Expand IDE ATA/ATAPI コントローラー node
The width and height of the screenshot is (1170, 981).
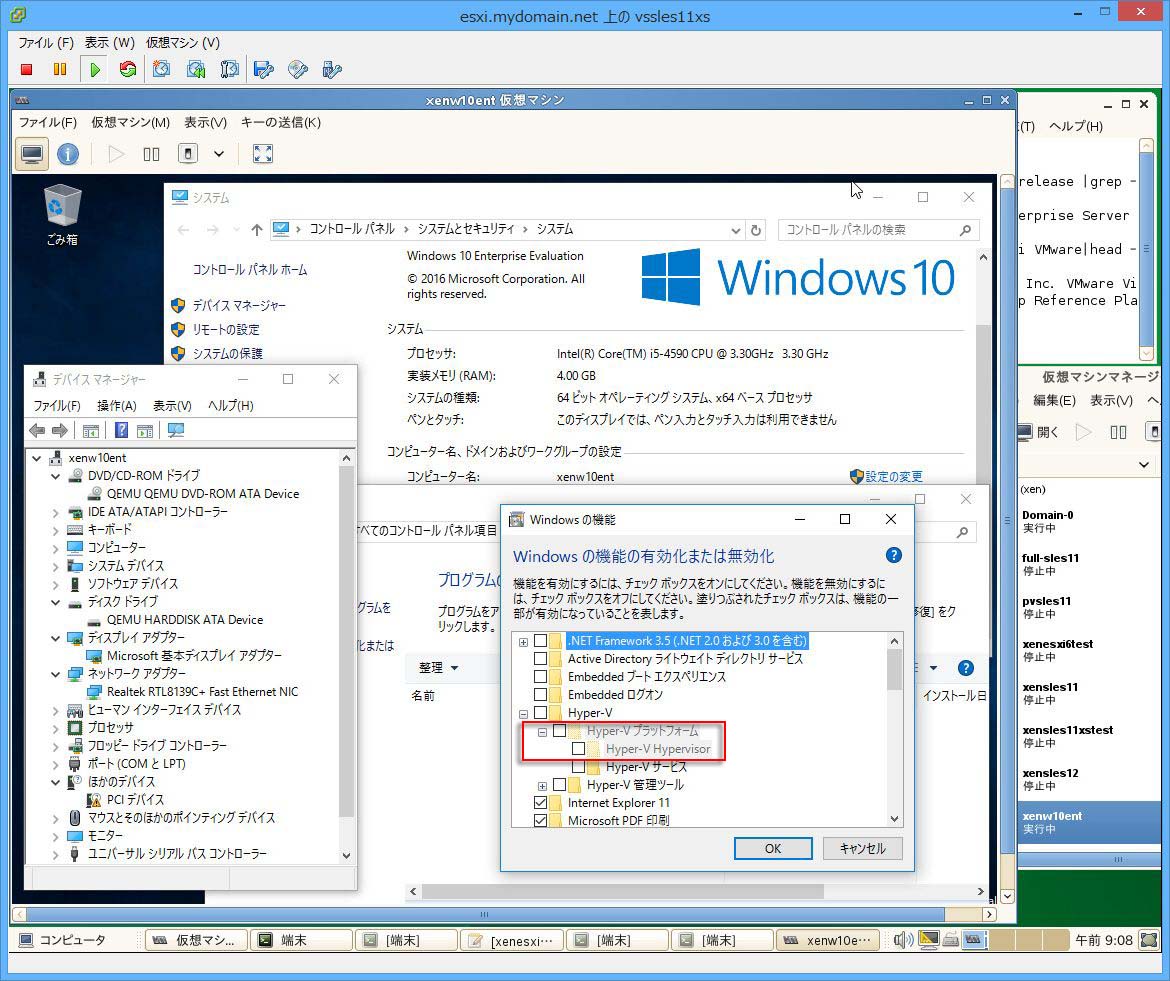56,512
